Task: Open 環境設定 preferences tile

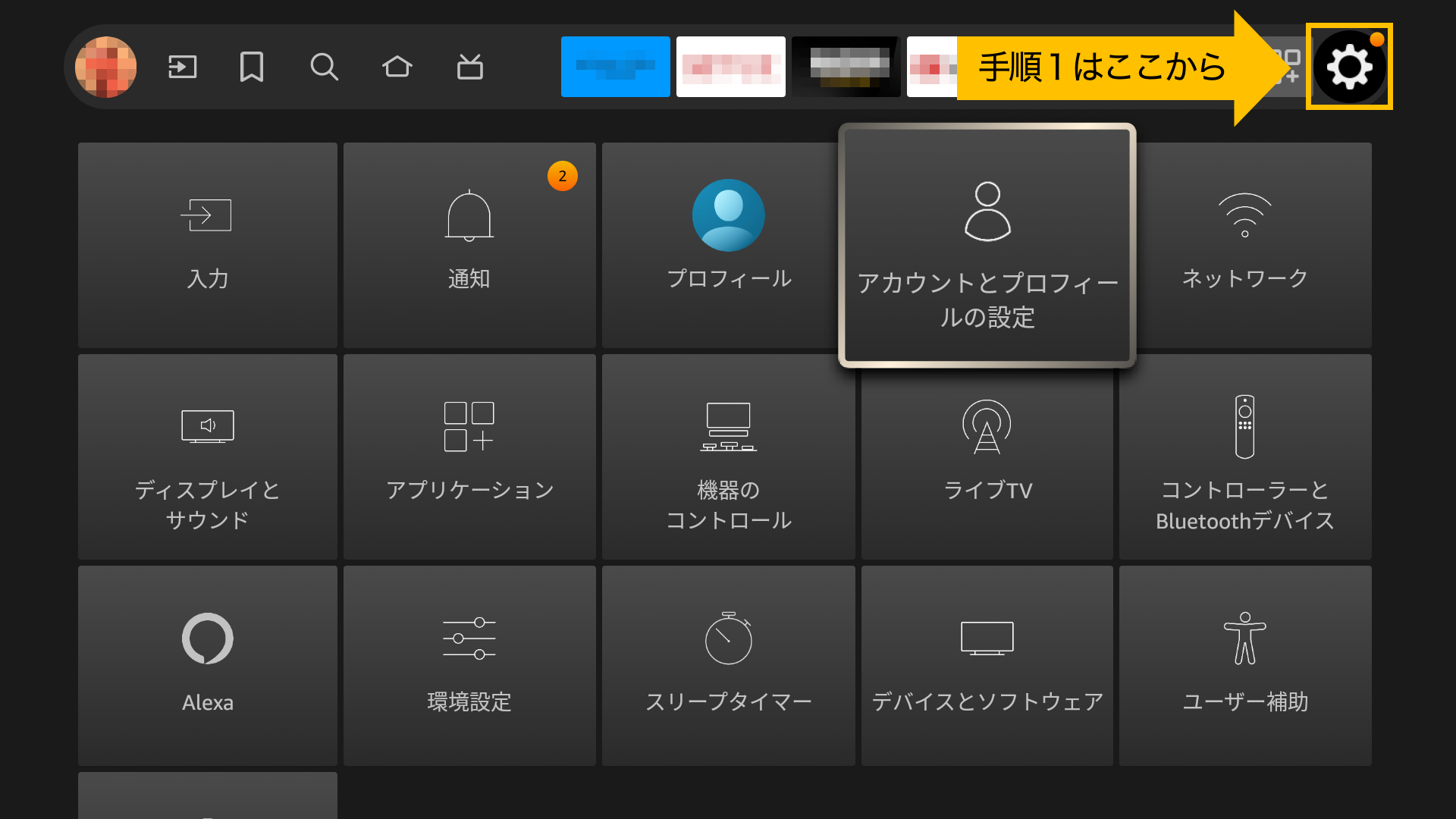Action: tap(469, 665)
